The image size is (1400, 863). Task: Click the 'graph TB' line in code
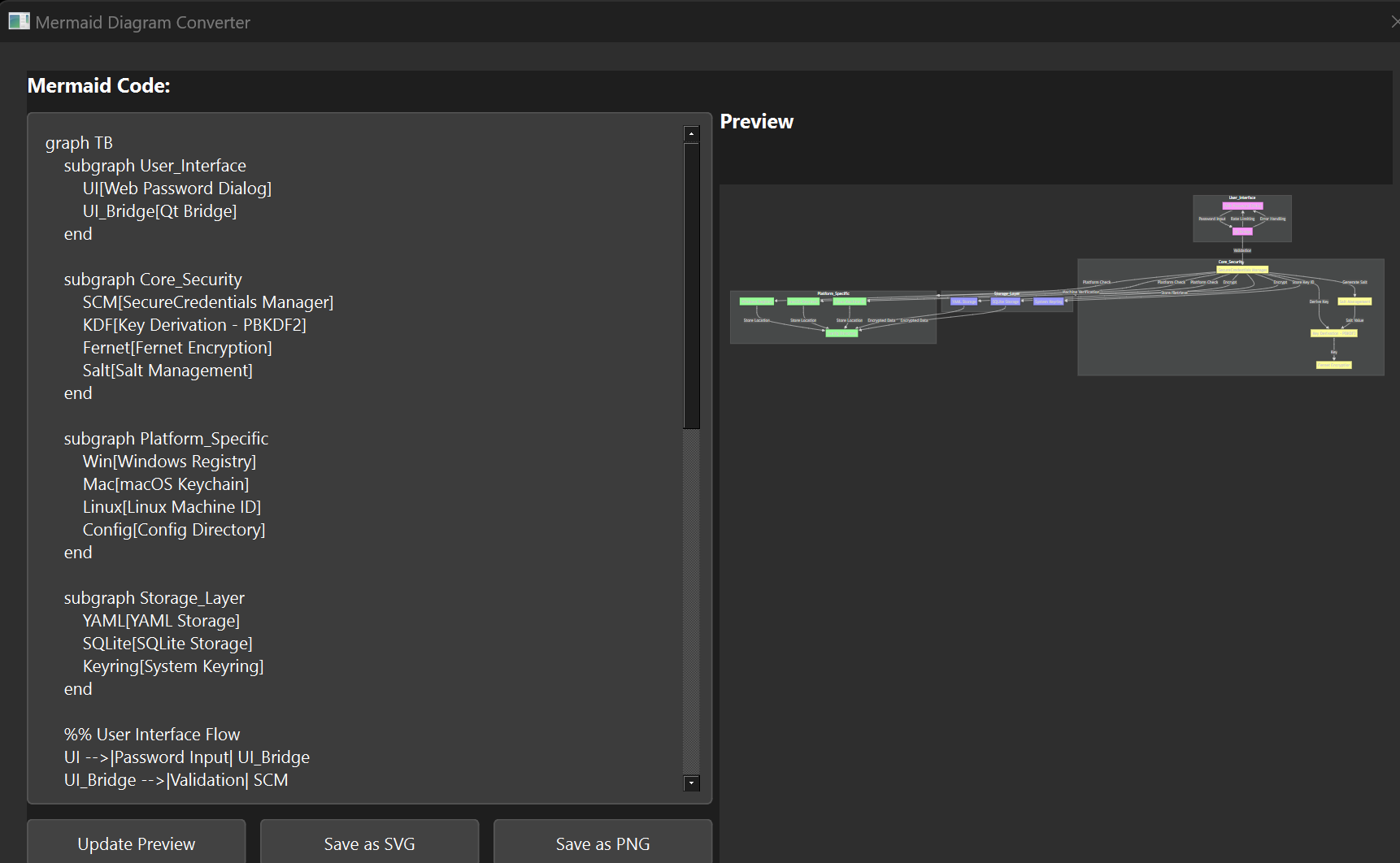click(79, 143)
